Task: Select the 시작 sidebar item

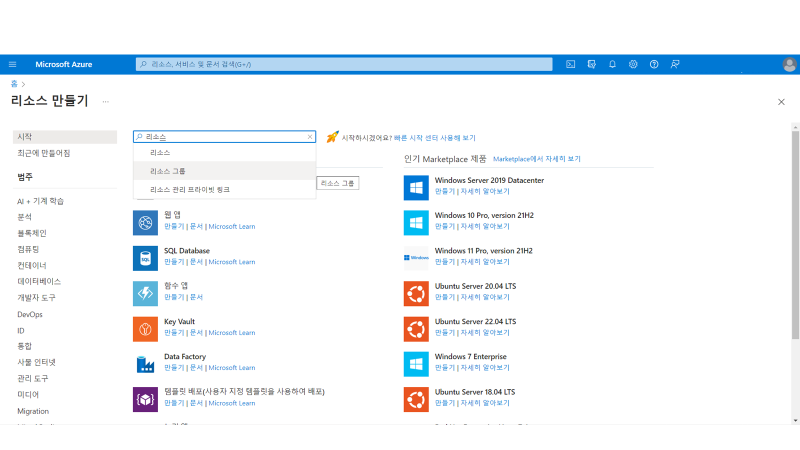Action: point(65,137)
